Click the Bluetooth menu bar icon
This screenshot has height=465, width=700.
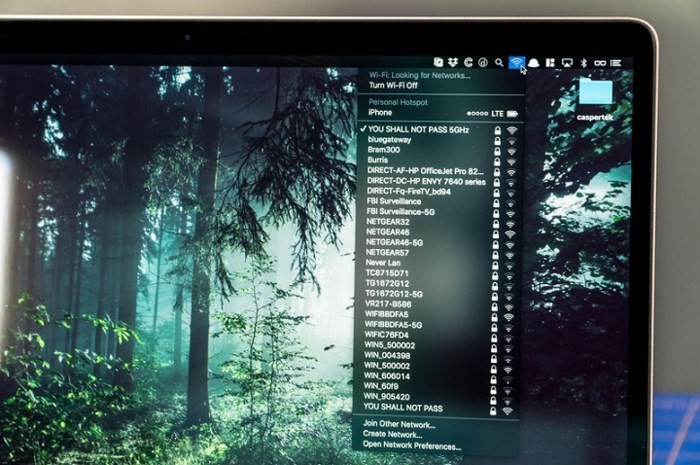(584, 62)
